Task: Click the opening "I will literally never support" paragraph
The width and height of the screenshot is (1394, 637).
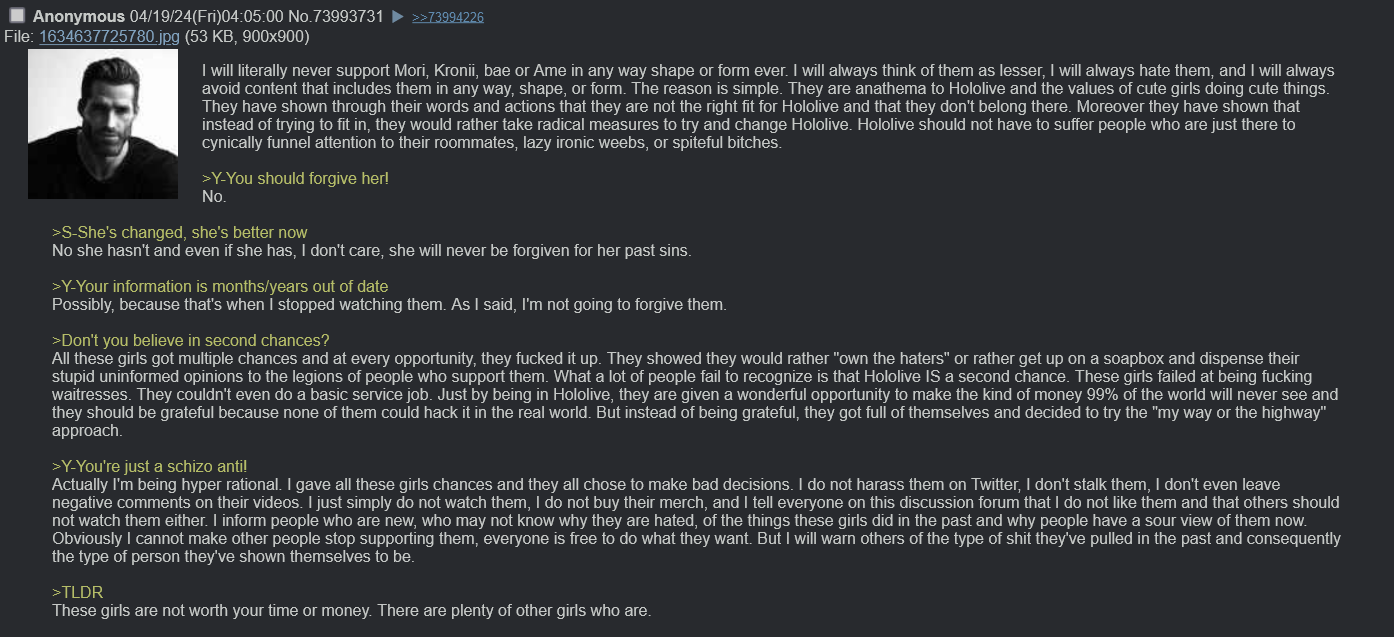Action: click(768, 106)
